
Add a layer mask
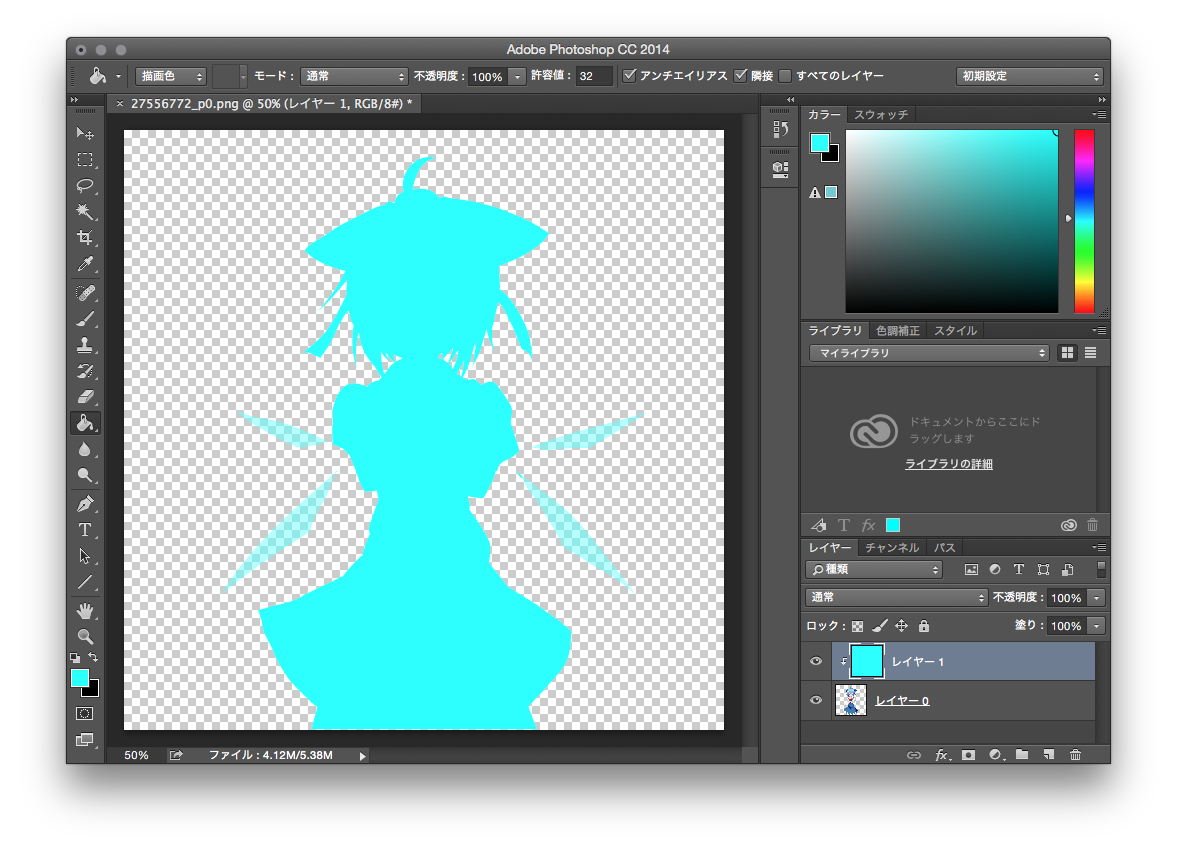[x=968, y=755]
